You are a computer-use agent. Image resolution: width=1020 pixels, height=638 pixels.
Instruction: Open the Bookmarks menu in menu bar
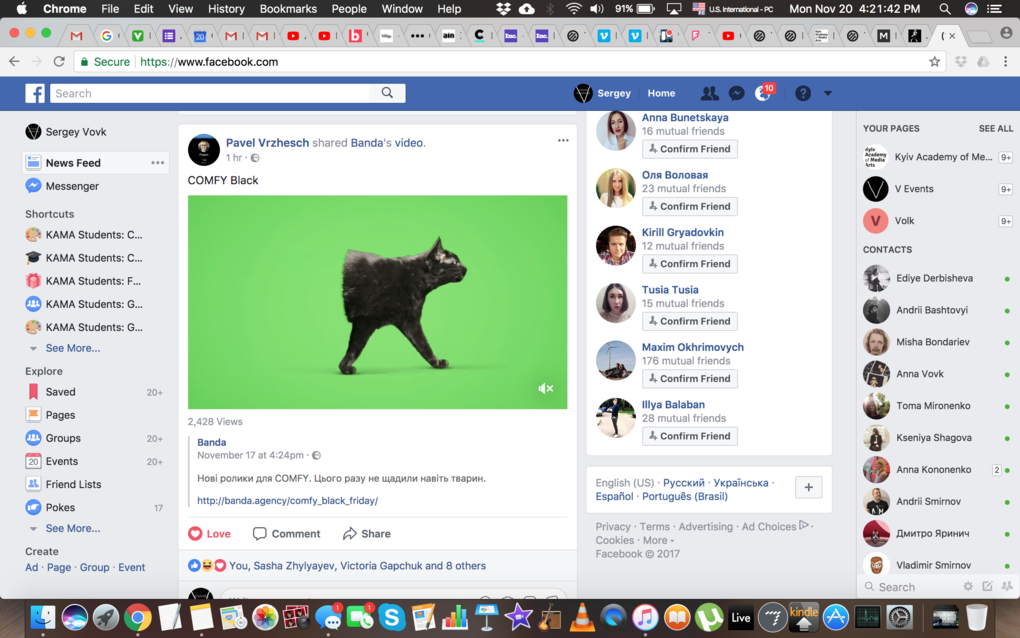click(288, 9)
